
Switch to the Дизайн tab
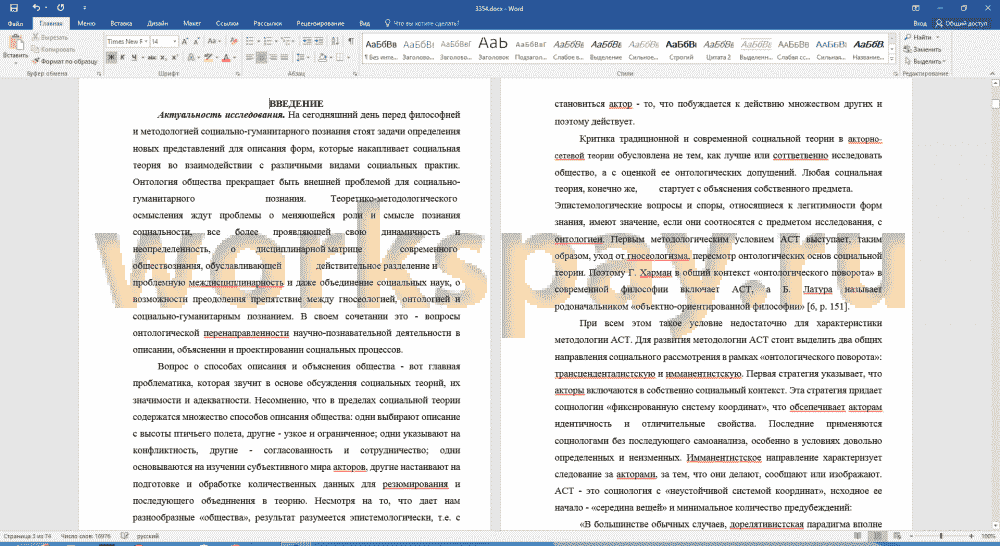click(x=158, y=23)
